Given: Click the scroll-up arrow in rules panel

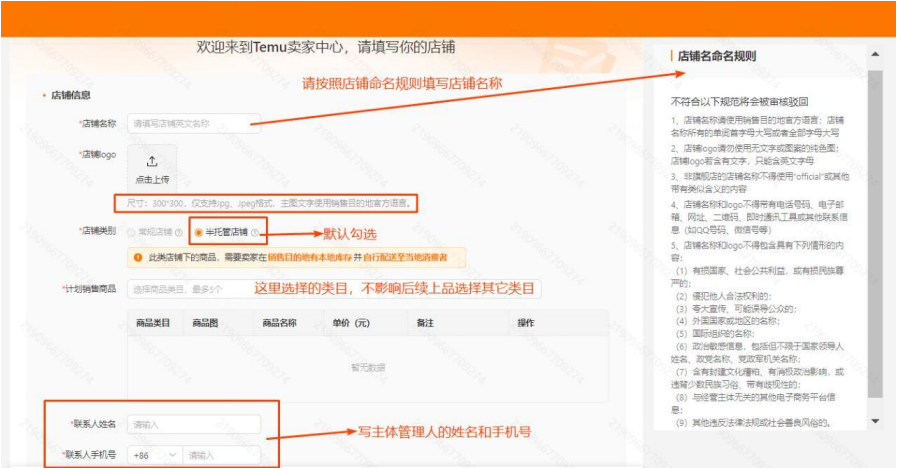Looking at the screenshot, I should click(875, 54).
